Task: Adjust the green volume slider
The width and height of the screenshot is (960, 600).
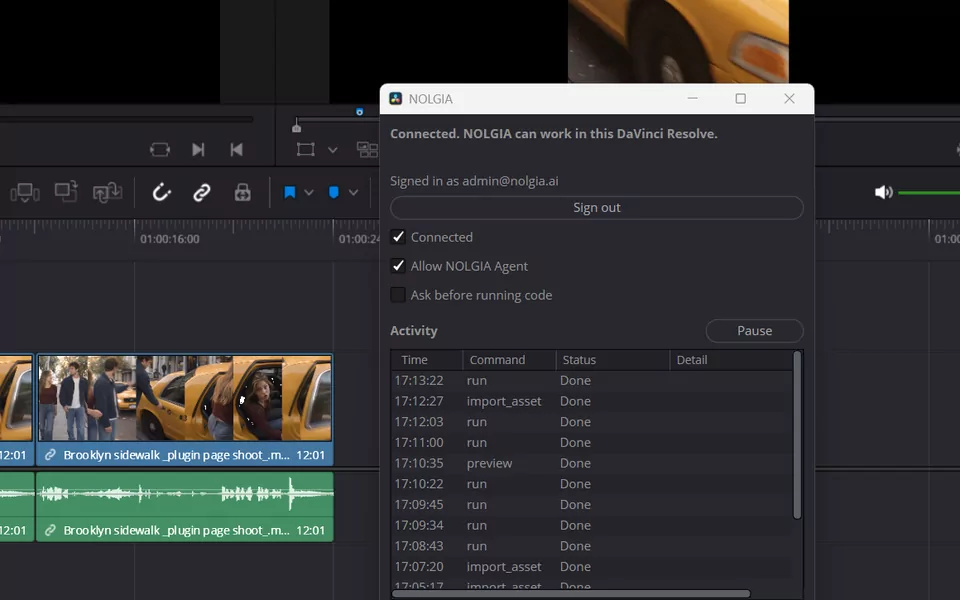Action: (x=929, y=193)
